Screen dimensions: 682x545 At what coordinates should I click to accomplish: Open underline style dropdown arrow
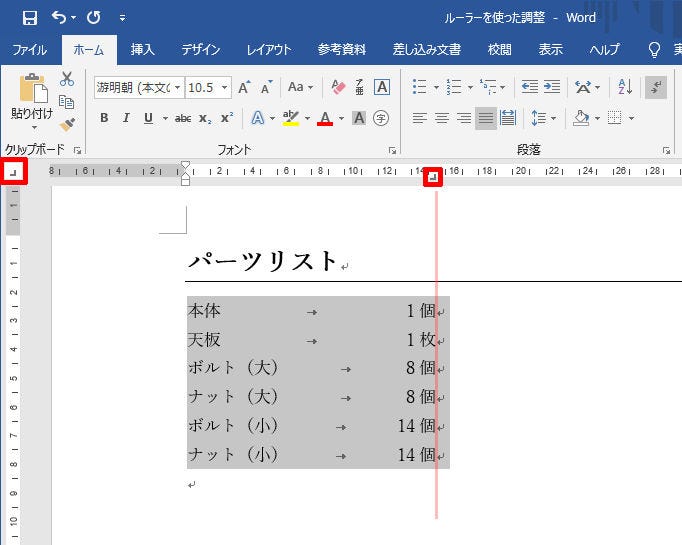[x=165, y=118]
